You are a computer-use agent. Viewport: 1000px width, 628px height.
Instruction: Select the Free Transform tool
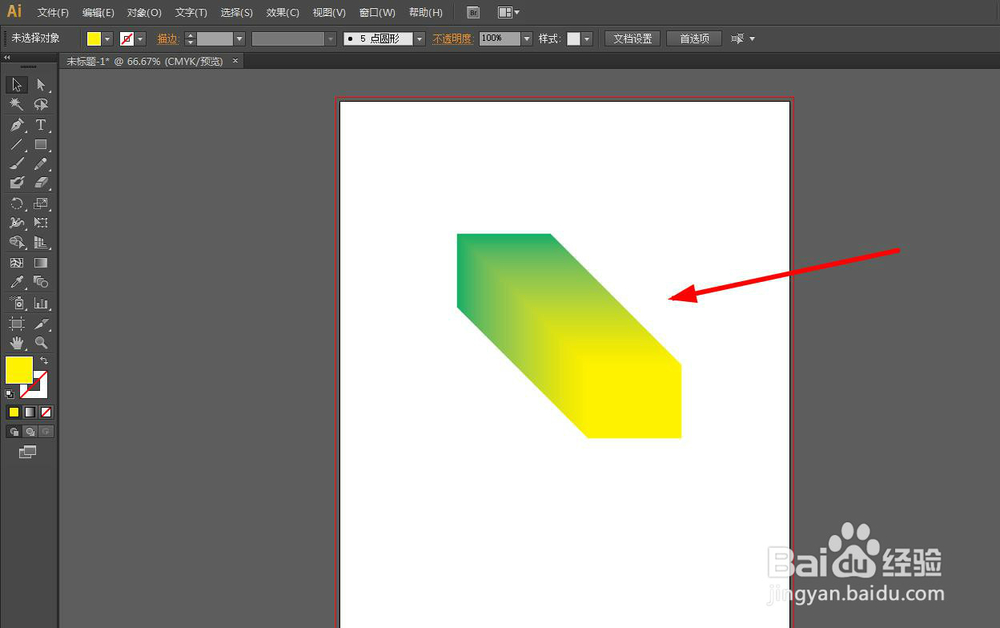point(41,223)
